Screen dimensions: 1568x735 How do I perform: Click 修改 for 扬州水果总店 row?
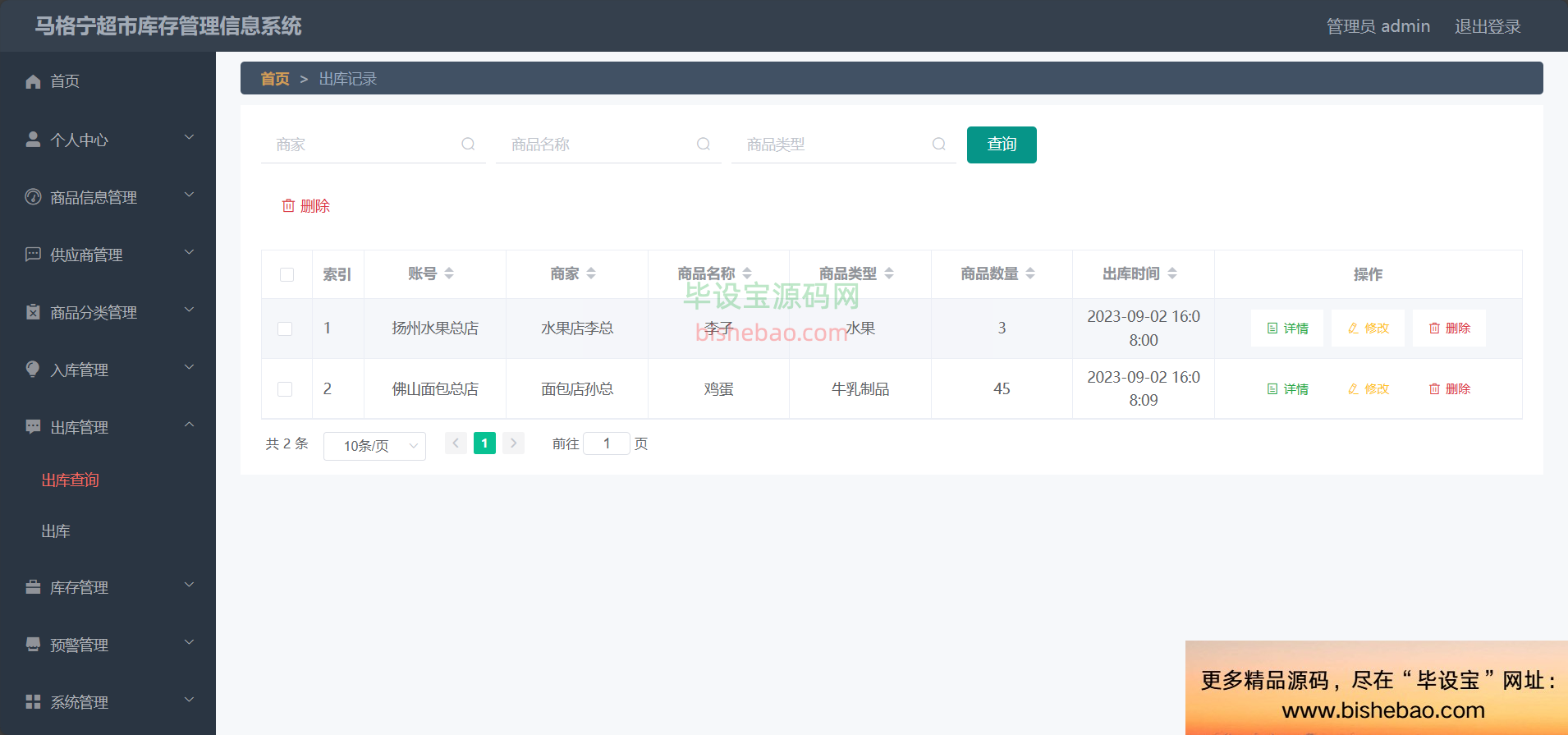tap(1368, 328)
